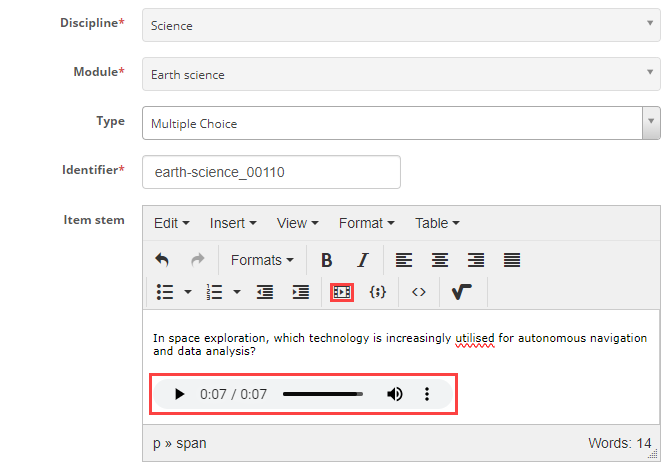The width and height of the screenshot is (668, 468).
Task: Expand the bullet list style arrow
Action: 188,292
